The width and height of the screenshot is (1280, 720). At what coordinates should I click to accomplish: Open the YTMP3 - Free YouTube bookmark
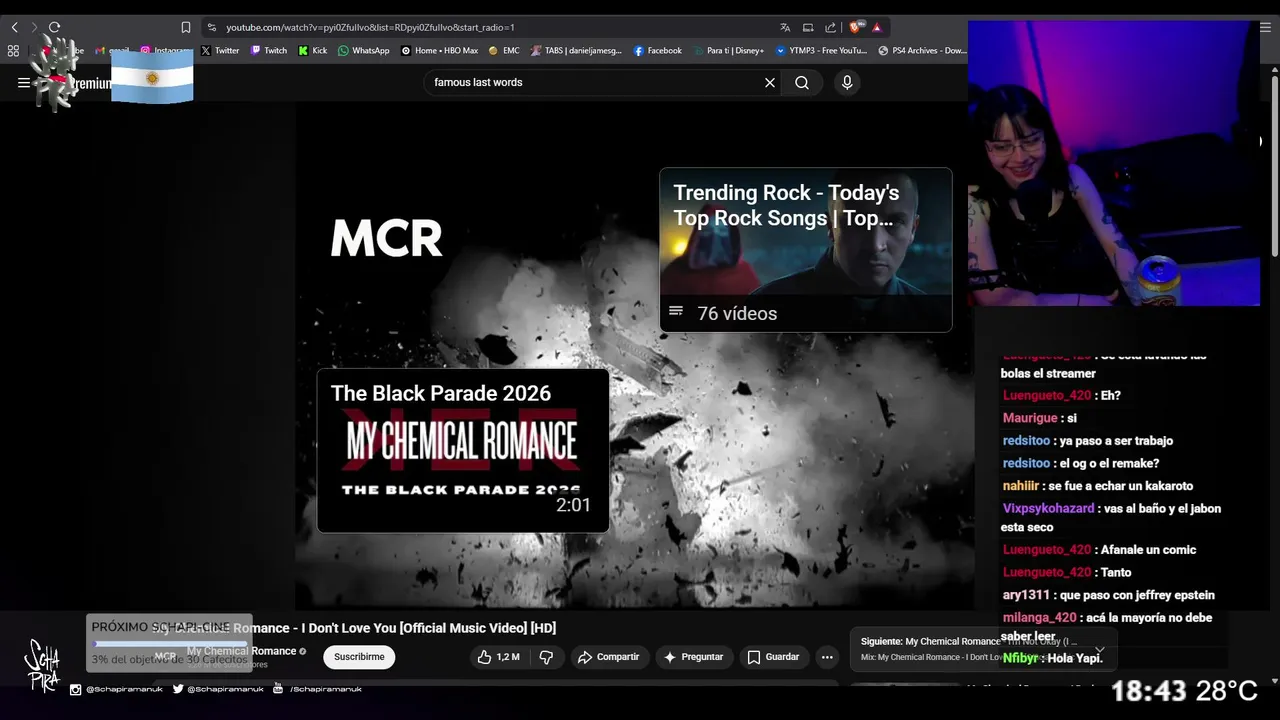[x=822, y=50]
